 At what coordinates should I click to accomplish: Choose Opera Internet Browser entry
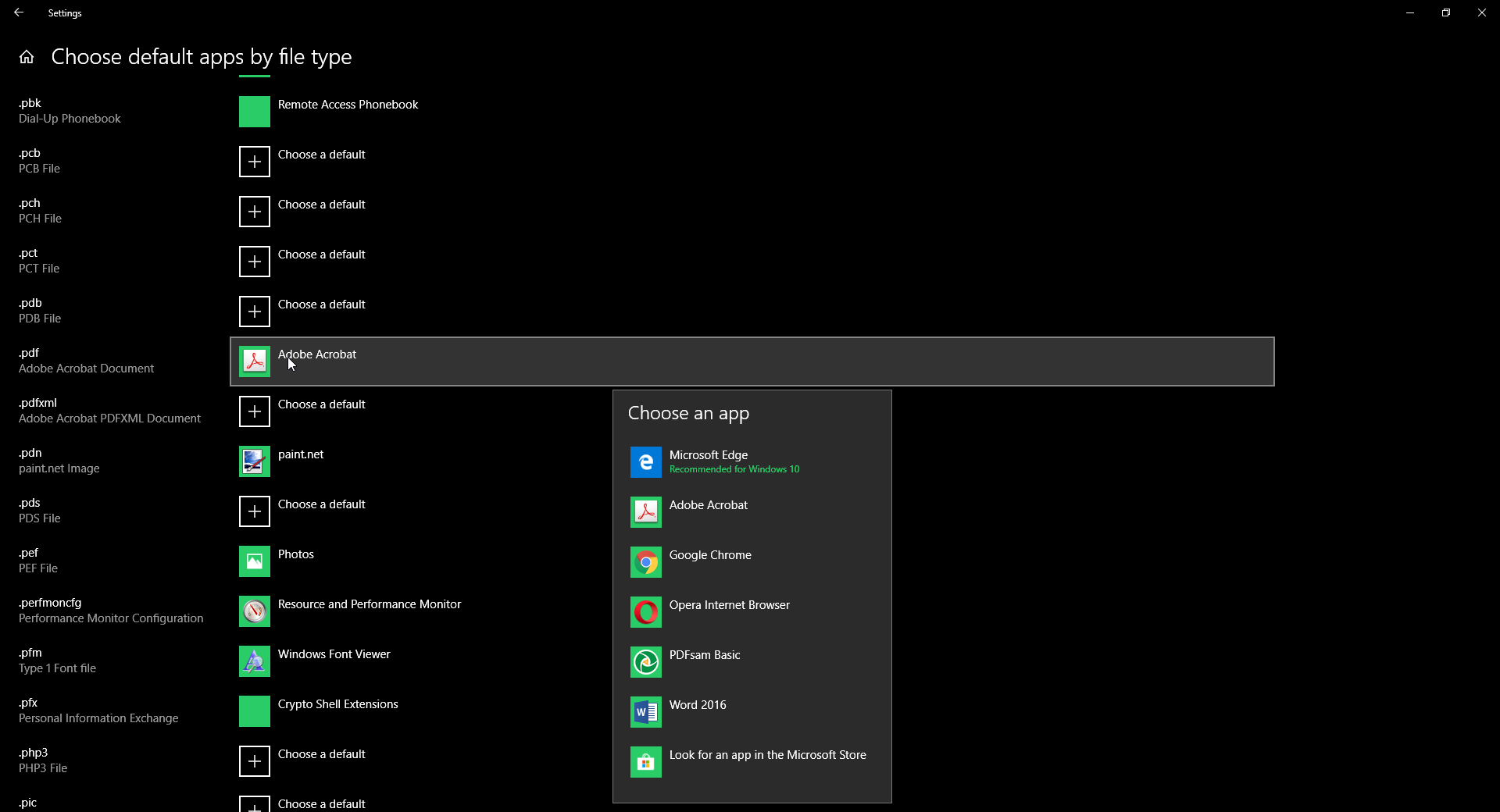tap(752, 612)
